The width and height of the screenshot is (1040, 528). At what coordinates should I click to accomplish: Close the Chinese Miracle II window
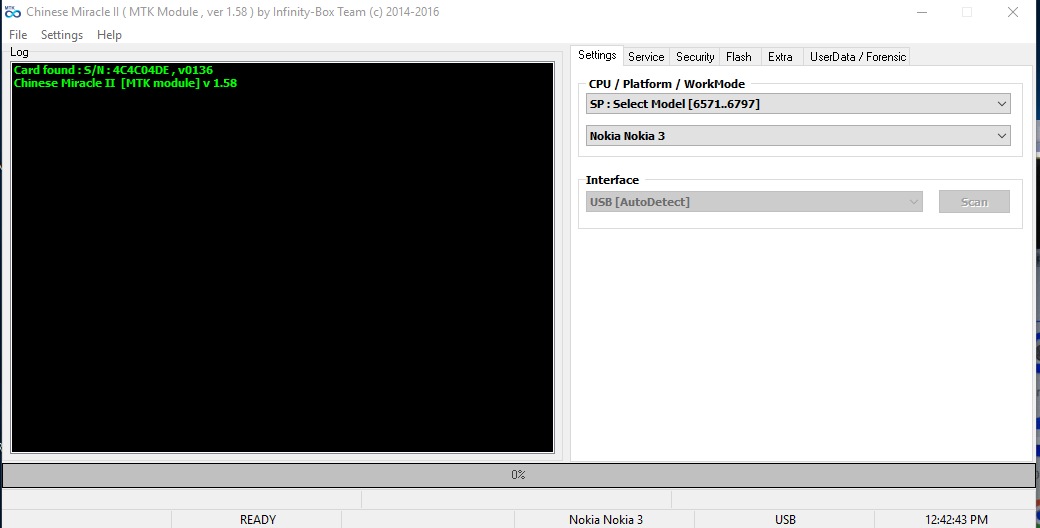(1013, 12)
